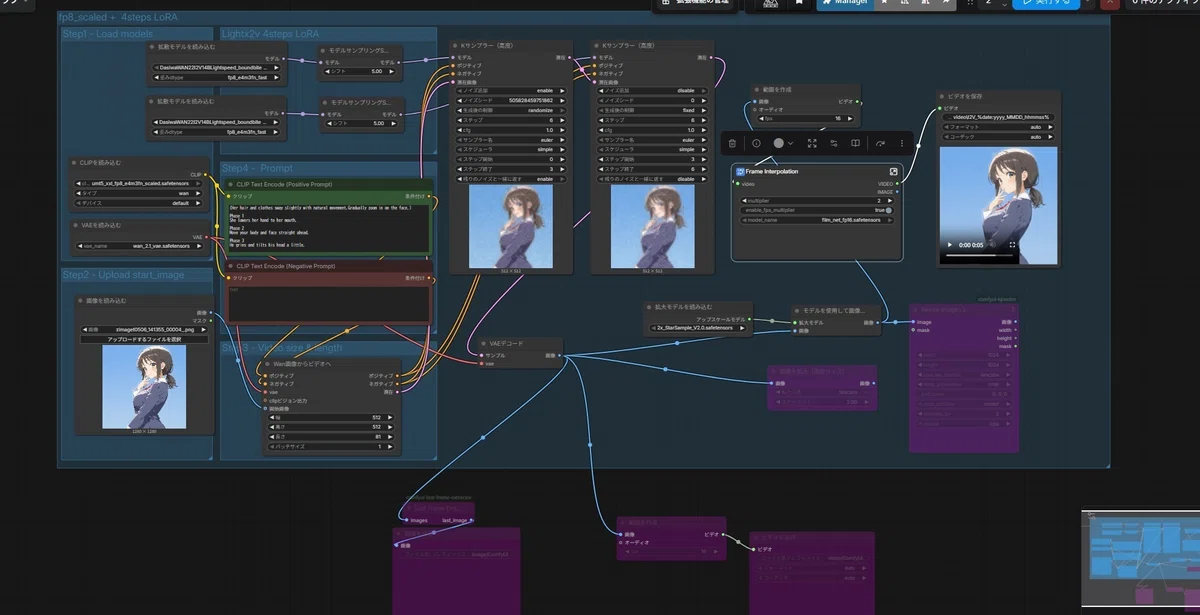Image resolution: width=1200 pixels, height=615 pixels.
Task: Play the saved video preview
Action: click(951, 245)
